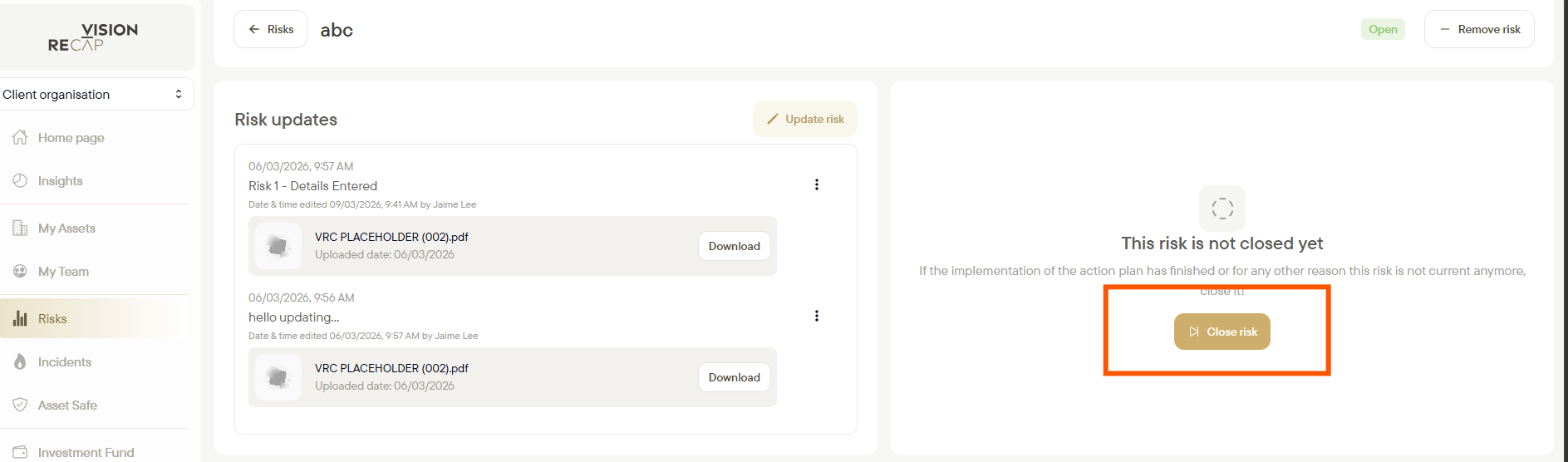Click the Investment Fund wallet icon
1568x462 pixels.
pos(20,452)
